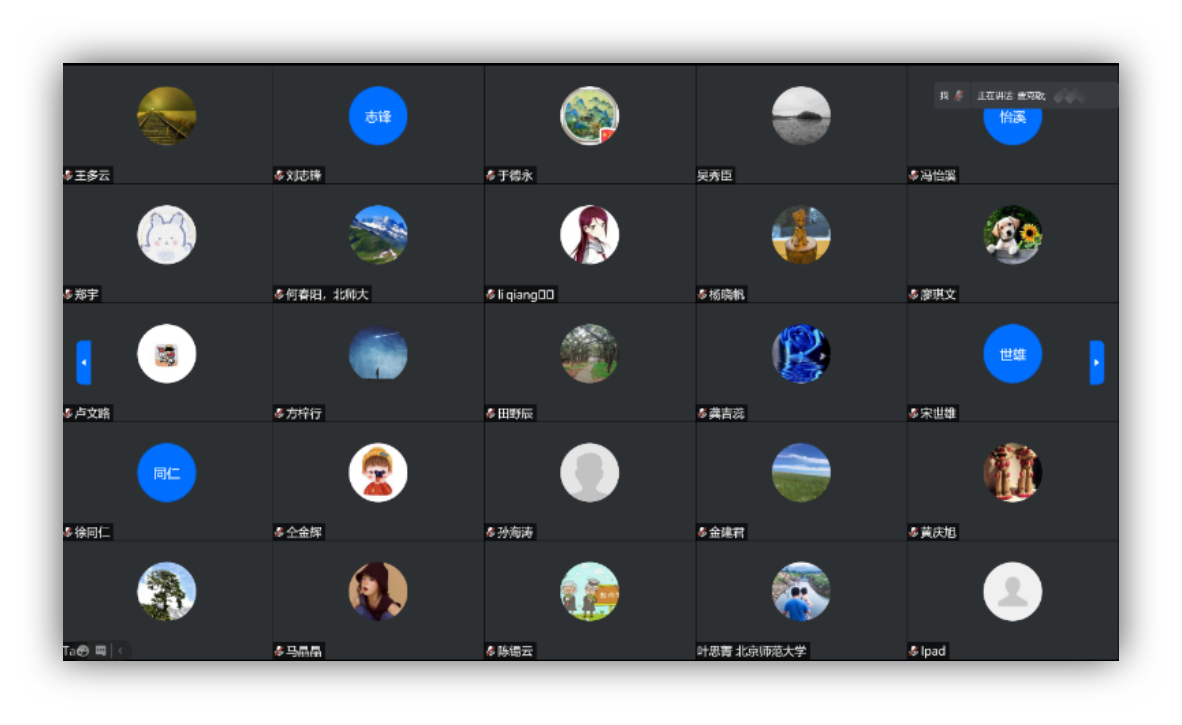Image resolution: width=1182 pixels, height=725 pixels.
Task: Click the muted mic icon beside Ipad
Action: 913,652
